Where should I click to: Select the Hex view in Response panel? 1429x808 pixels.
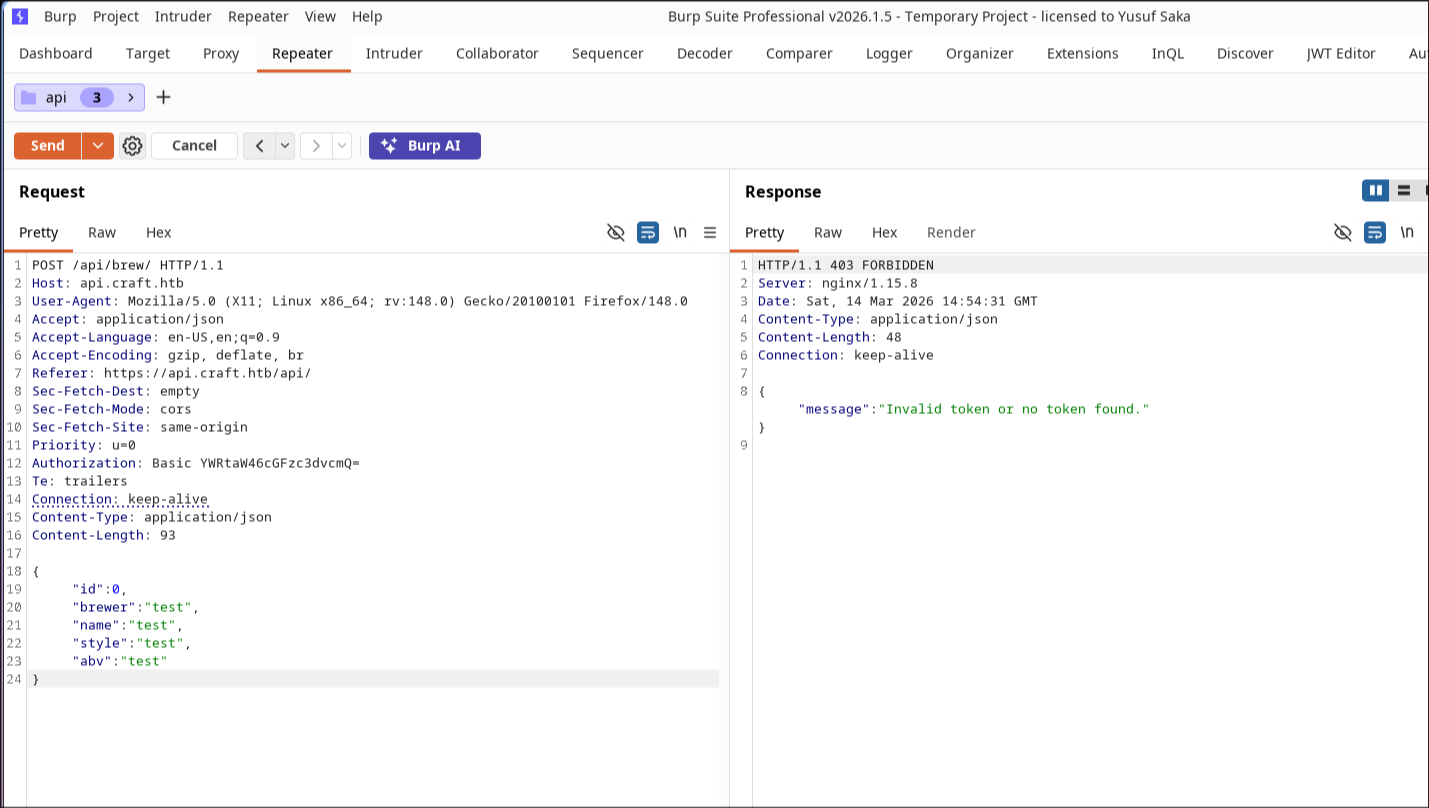(885, 232)
